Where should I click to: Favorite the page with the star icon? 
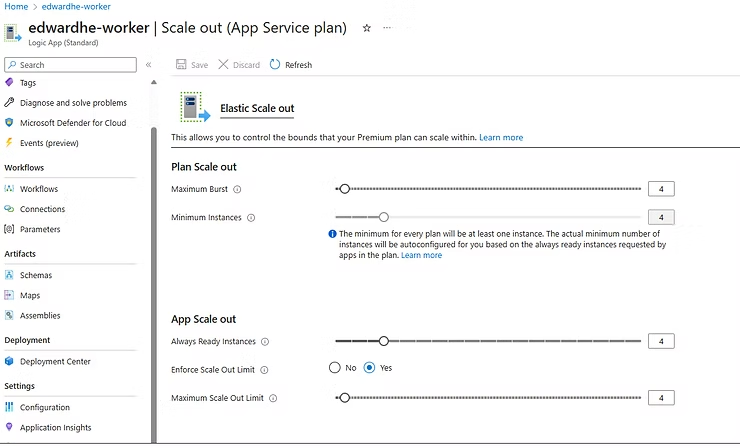pyautogui.click(x=367, y=28)
